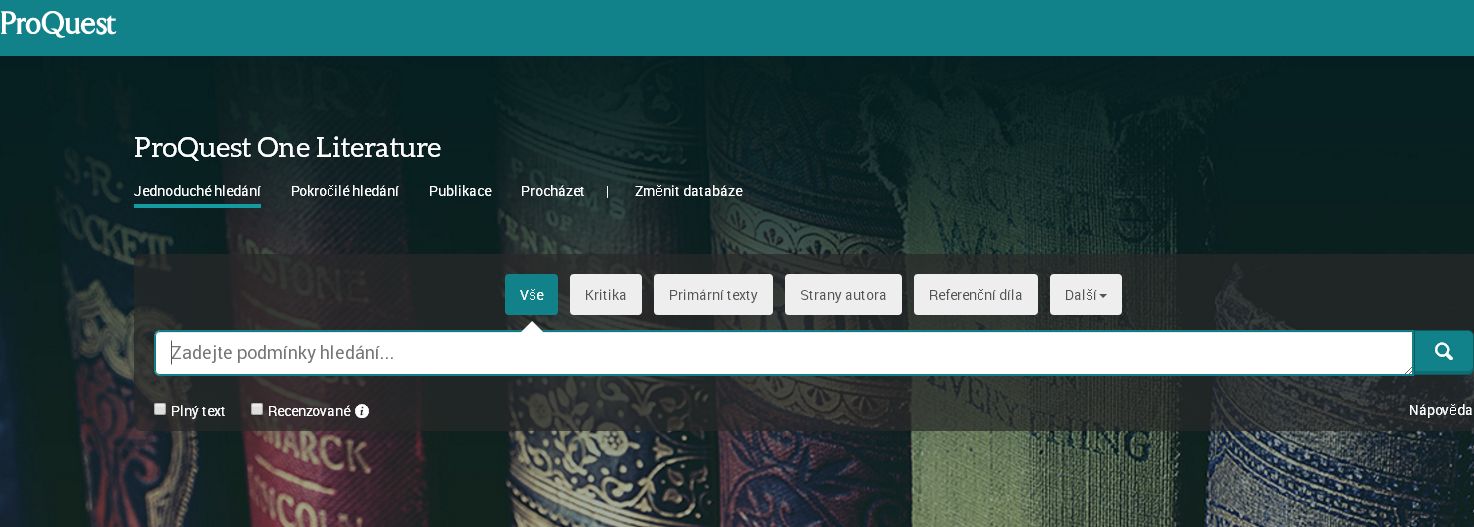
Task: Open Pokročilé hledání
Action: [x=345, y=191]
